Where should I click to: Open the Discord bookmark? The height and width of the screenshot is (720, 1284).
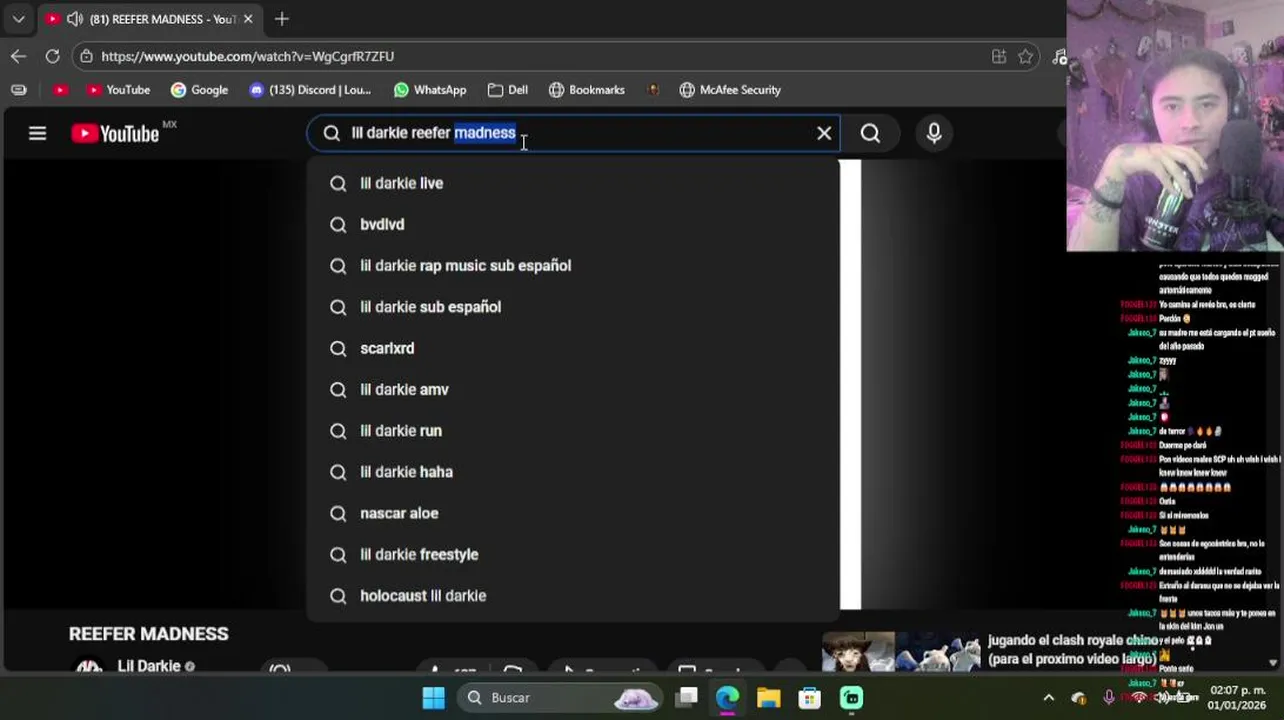[310, 90]
